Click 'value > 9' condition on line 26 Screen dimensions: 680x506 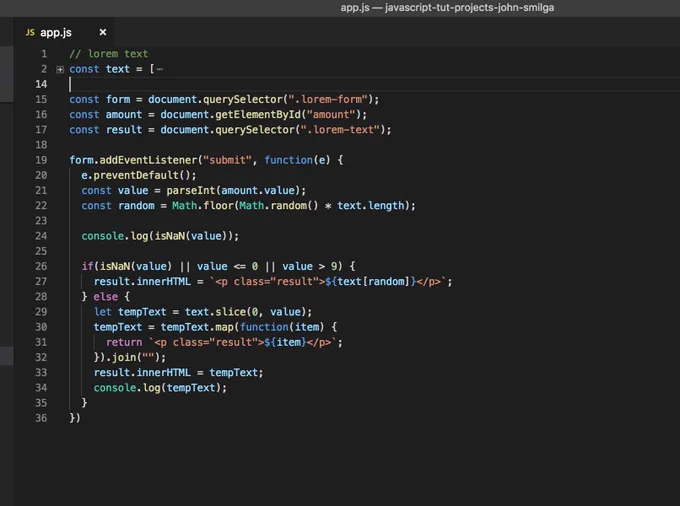310,266
